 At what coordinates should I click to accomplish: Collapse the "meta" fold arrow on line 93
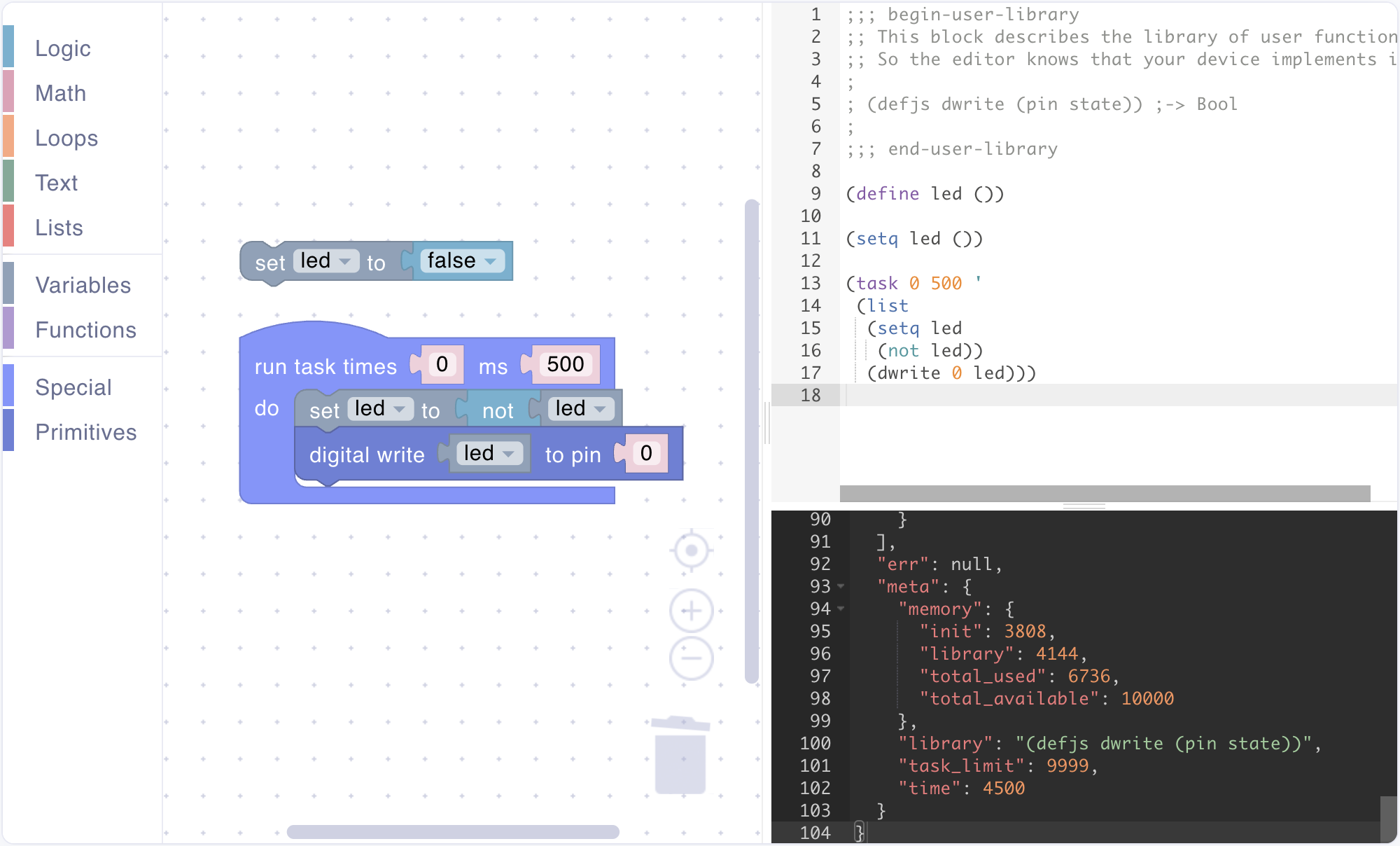841,586
